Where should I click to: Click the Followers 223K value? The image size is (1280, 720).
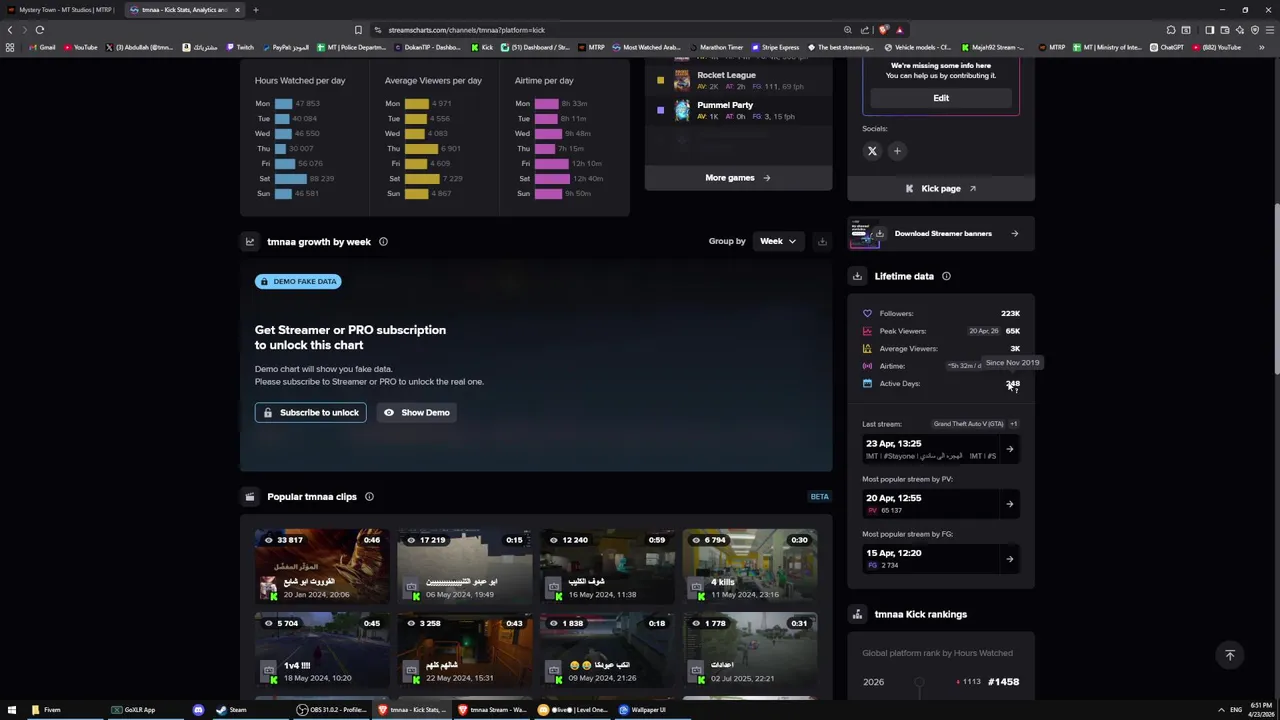coord(1010,313)
